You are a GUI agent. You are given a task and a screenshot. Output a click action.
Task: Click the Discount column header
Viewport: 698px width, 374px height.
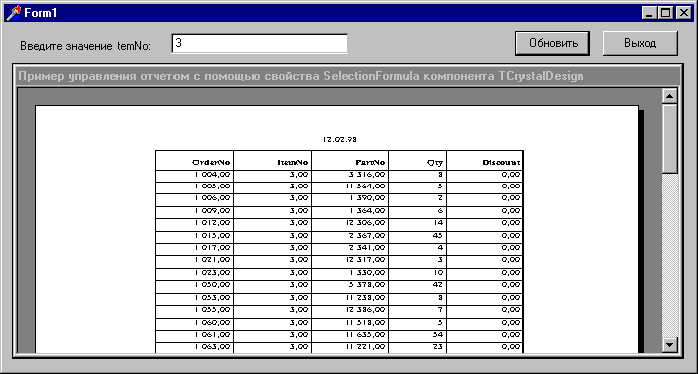[x=501, y=163]
